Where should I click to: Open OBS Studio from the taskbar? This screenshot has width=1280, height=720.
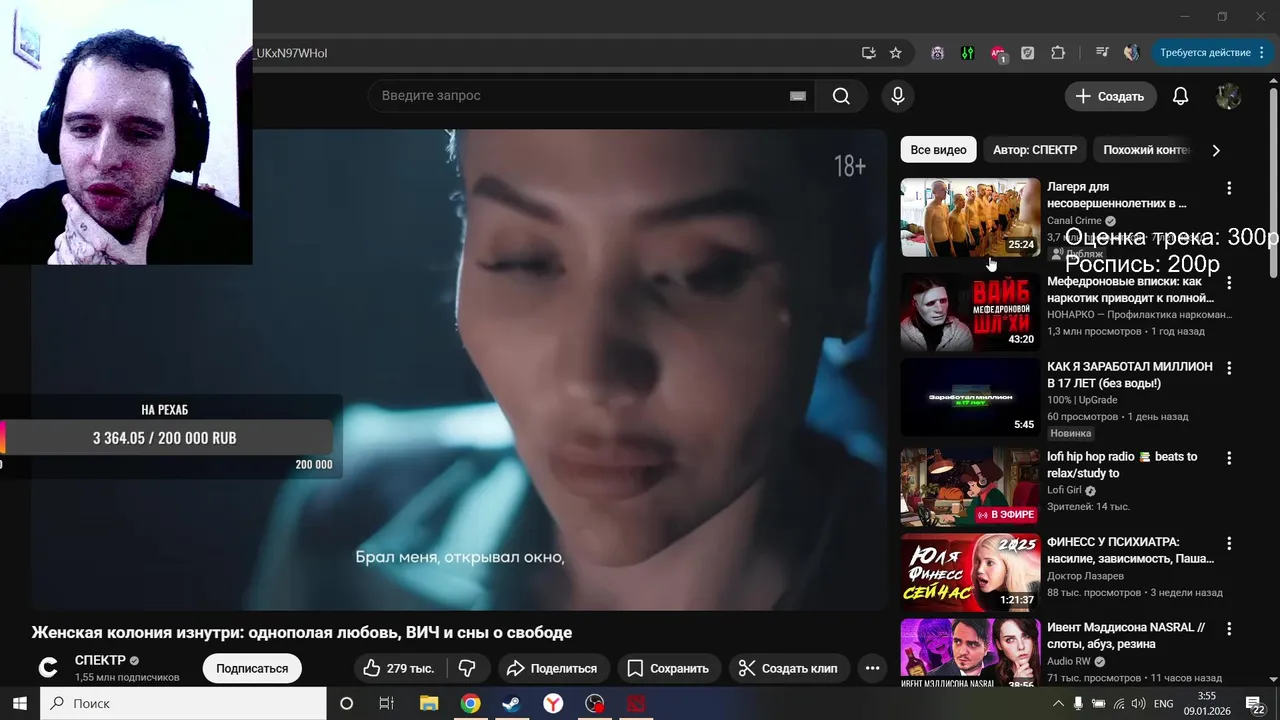point(595,703)
